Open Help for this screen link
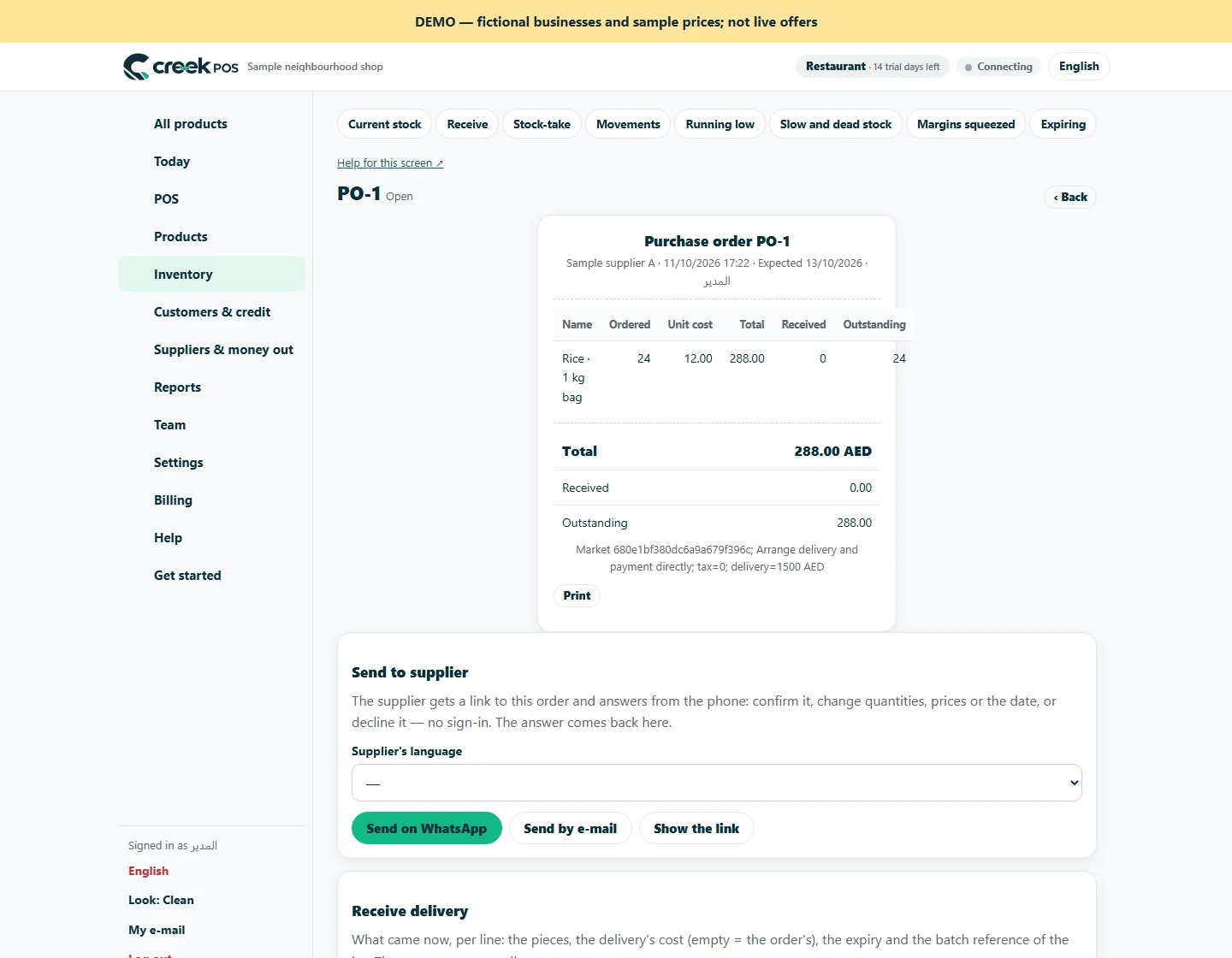The height and width of the screenshot is (958, 1232). pyautogui.click(x=390, y=163)
